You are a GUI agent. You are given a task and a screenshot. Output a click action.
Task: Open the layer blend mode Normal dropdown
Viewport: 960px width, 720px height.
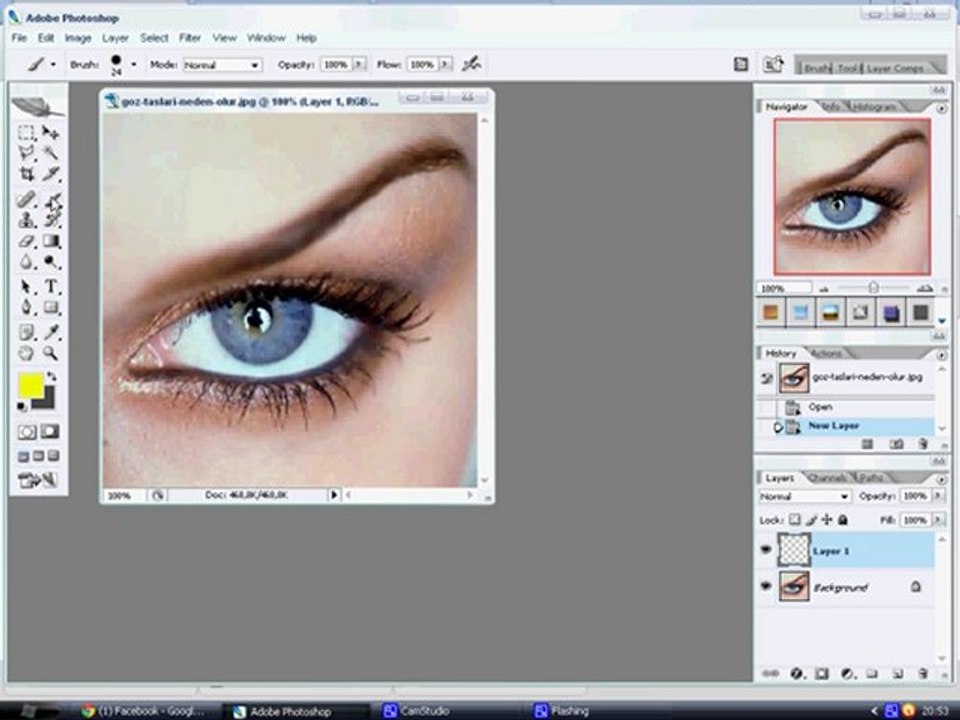tap(804, 497)
